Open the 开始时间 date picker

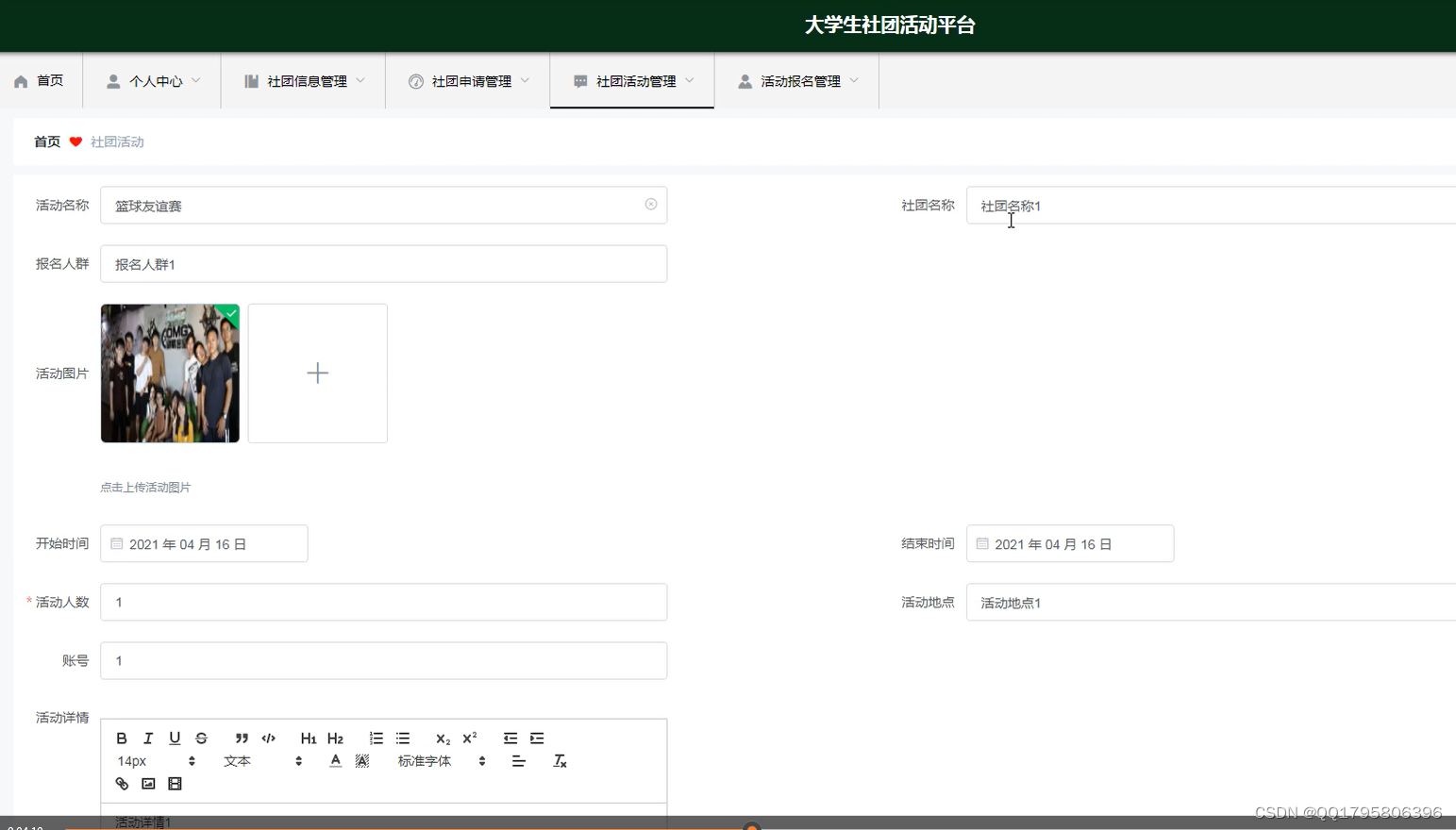204,544
